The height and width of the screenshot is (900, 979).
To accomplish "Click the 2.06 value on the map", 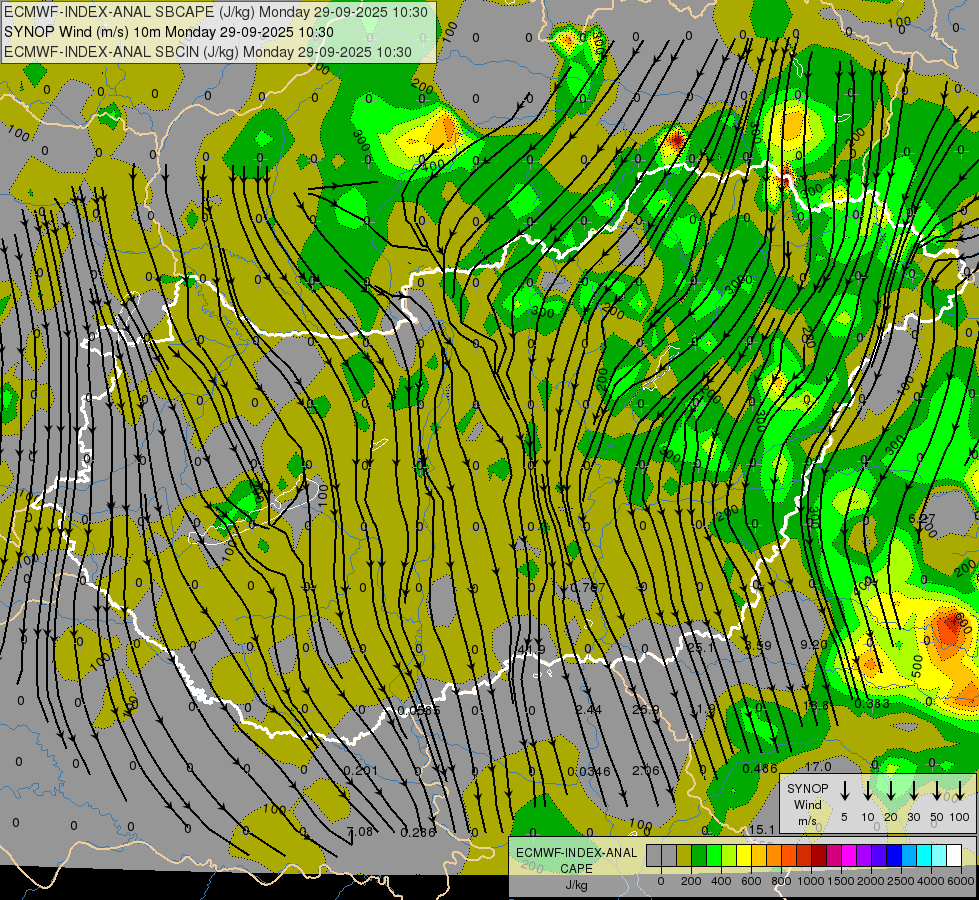I will (646, 770).
